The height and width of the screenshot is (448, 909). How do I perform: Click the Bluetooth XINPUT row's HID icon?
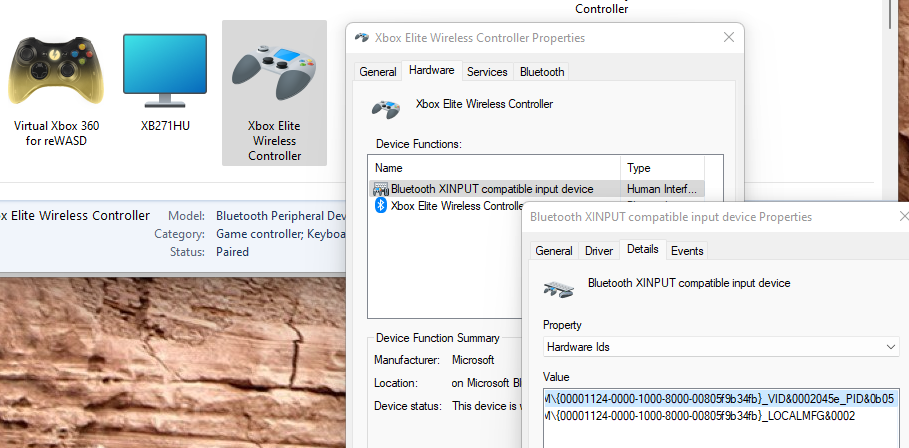pos(381,189)
